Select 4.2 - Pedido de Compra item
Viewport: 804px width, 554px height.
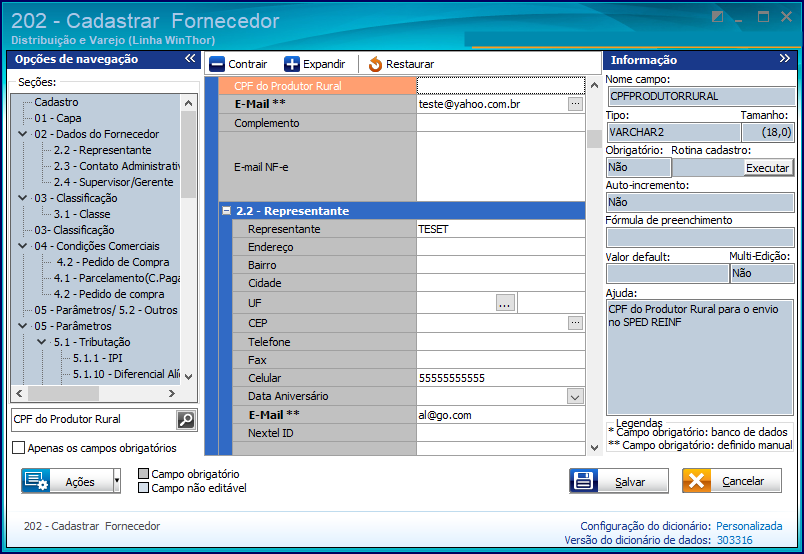113,262
